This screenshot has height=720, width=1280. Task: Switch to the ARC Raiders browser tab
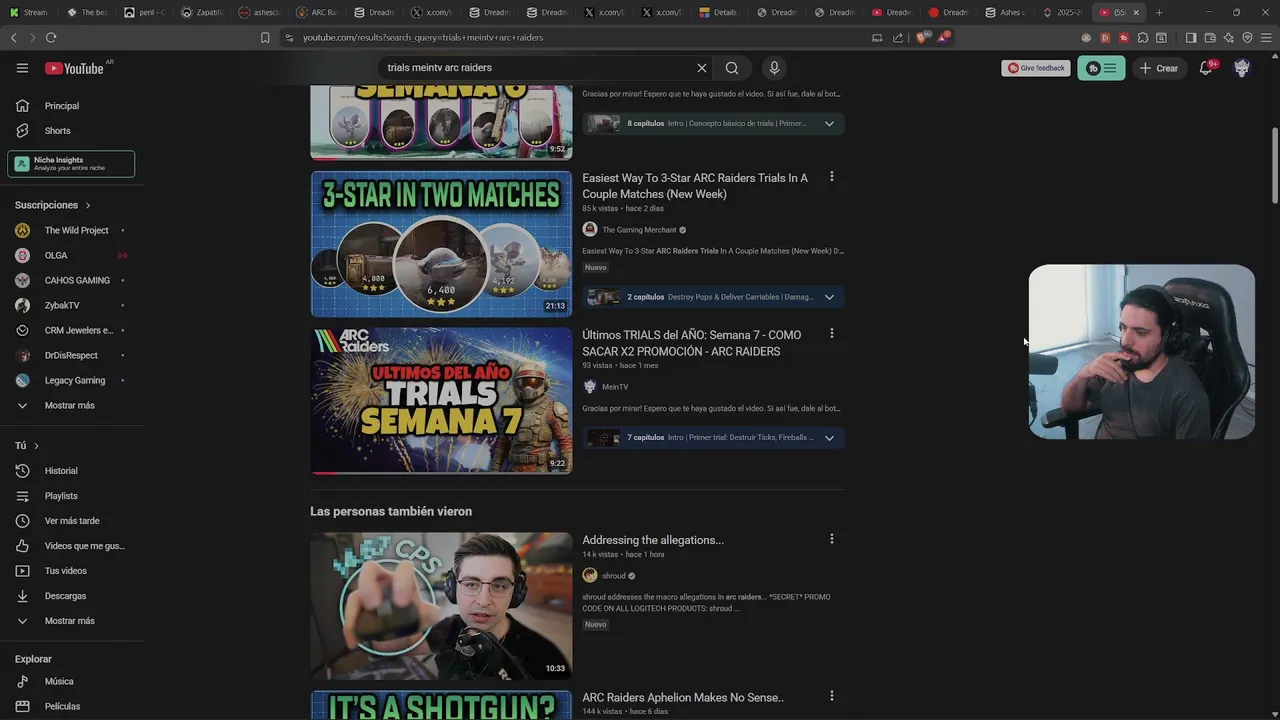[x=316, y=12]
